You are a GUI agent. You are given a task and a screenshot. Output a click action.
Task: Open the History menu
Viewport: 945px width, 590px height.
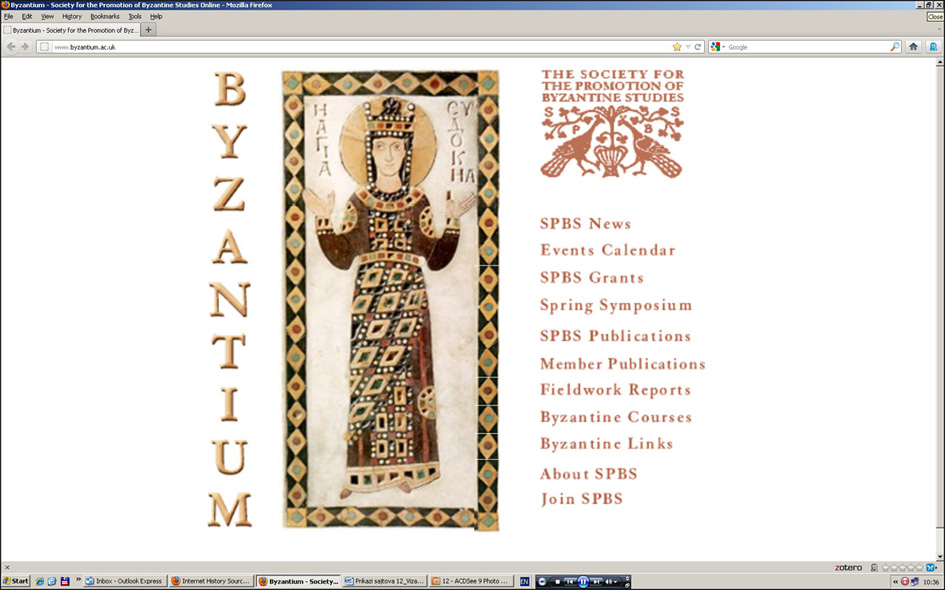(72, 17)
